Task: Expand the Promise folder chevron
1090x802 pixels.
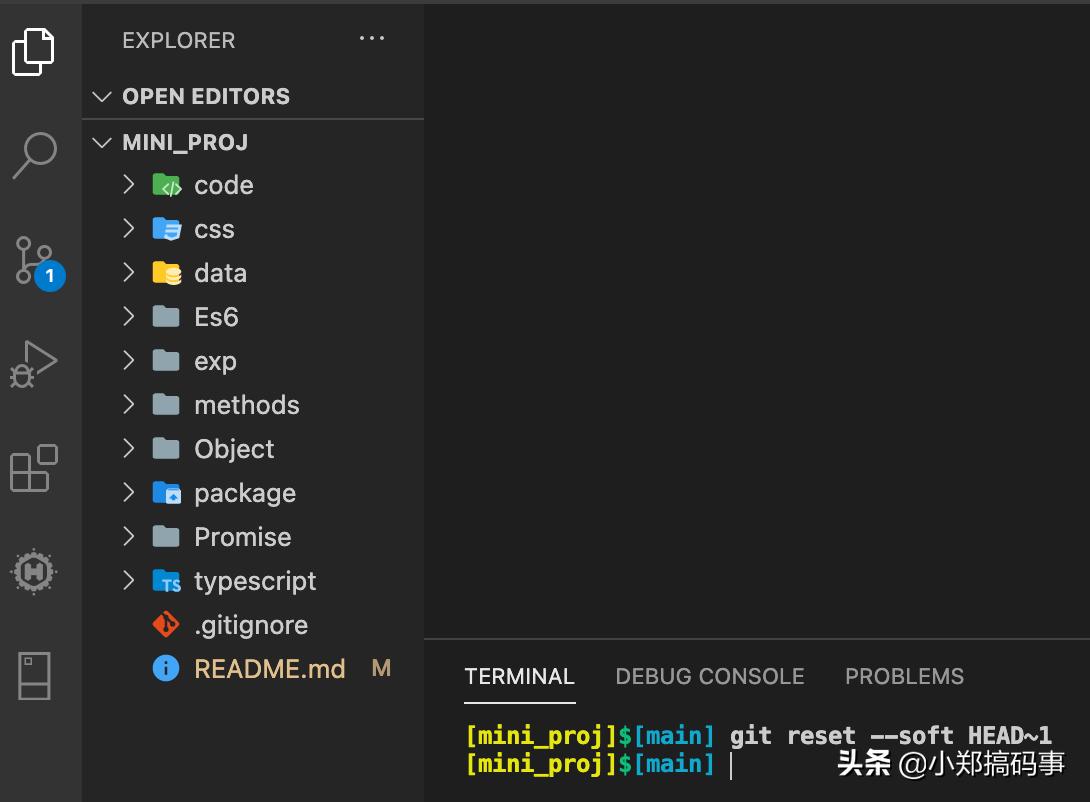Action: tap(129, 536)
